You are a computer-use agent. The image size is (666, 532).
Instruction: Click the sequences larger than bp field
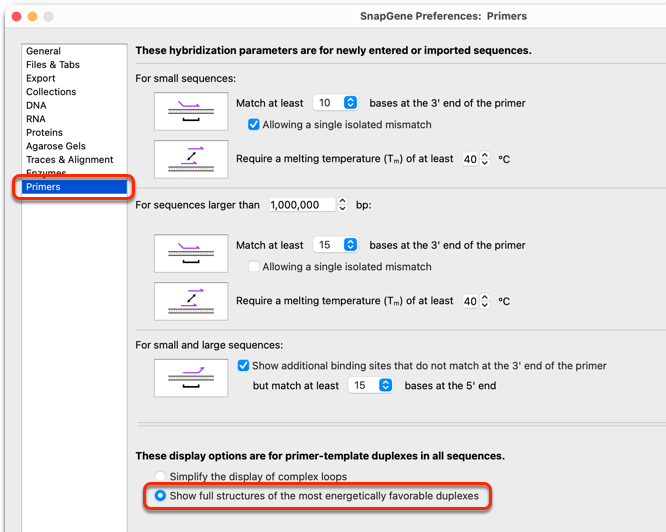[302, 205]
